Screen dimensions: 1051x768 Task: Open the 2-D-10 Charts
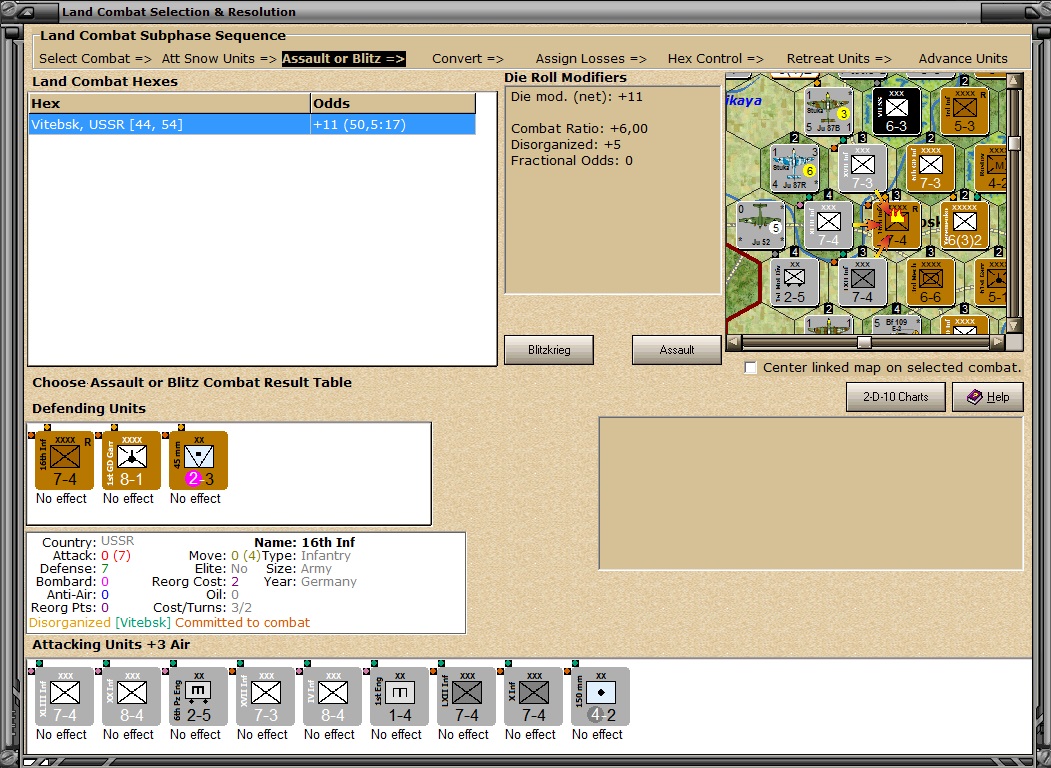(895, 397)
